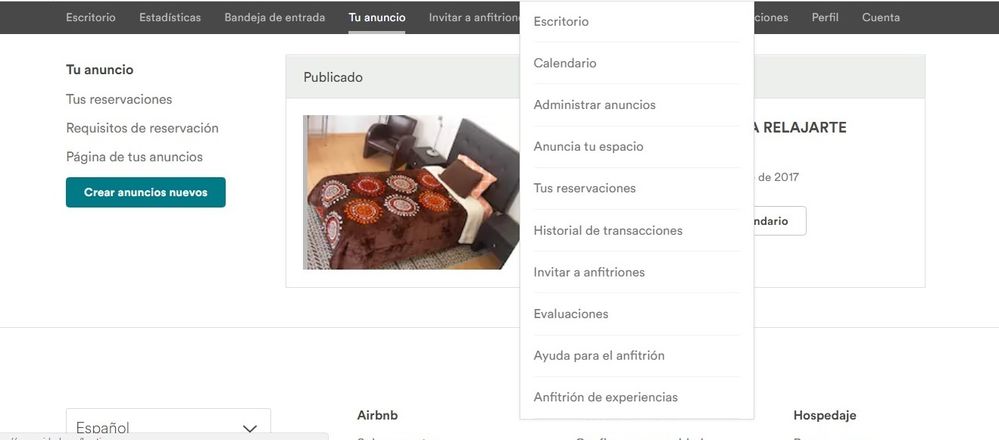This screenshot has width=999, height=440.
Task: Open Requisitos de reservación sidebar link
Action: coord(142,128)
